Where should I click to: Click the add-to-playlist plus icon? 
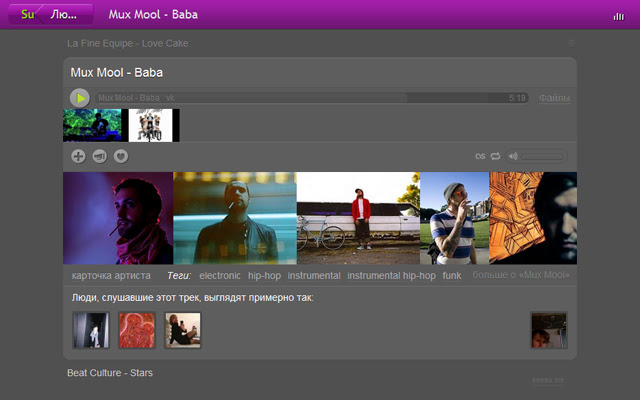[78, 156]
